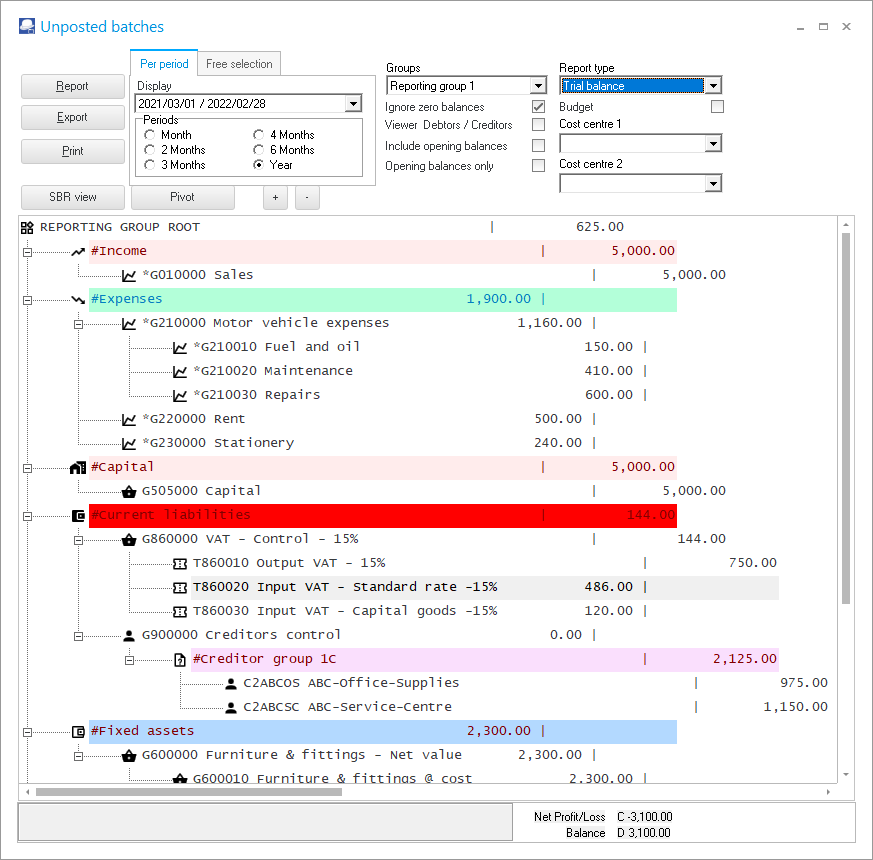Switch to the Free selection tab
This screenshot has width=873, height=860.
[239, 64]
